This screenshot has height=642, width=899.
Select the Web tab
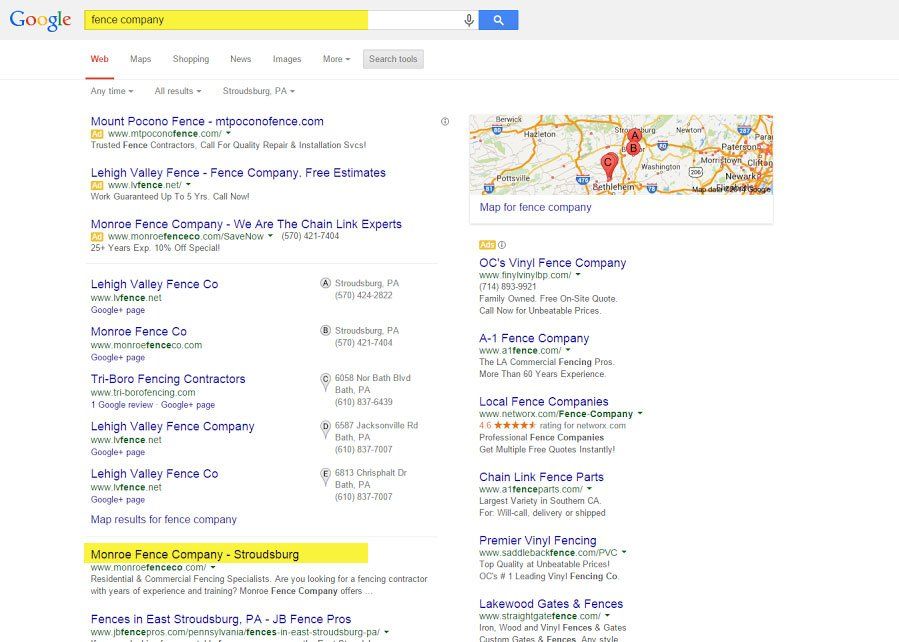pyautogui.click(x=99, y=59)
